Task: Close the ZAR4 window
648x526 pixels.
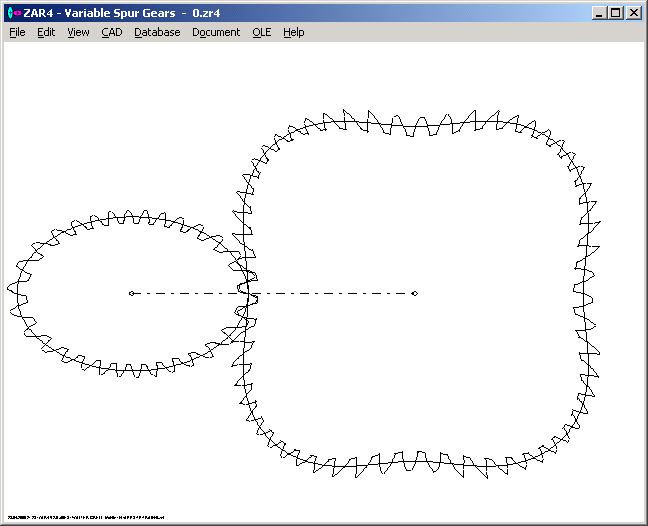Action: pos(633,12)
